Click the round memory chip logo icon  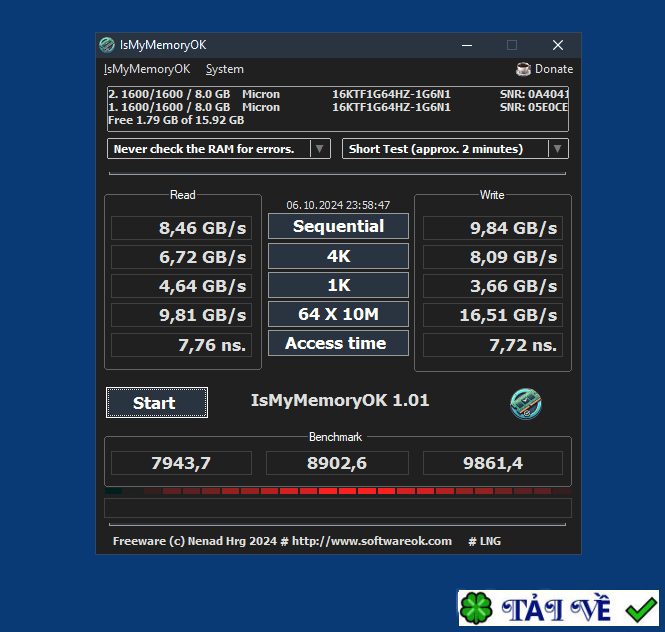tap(525, 403)
